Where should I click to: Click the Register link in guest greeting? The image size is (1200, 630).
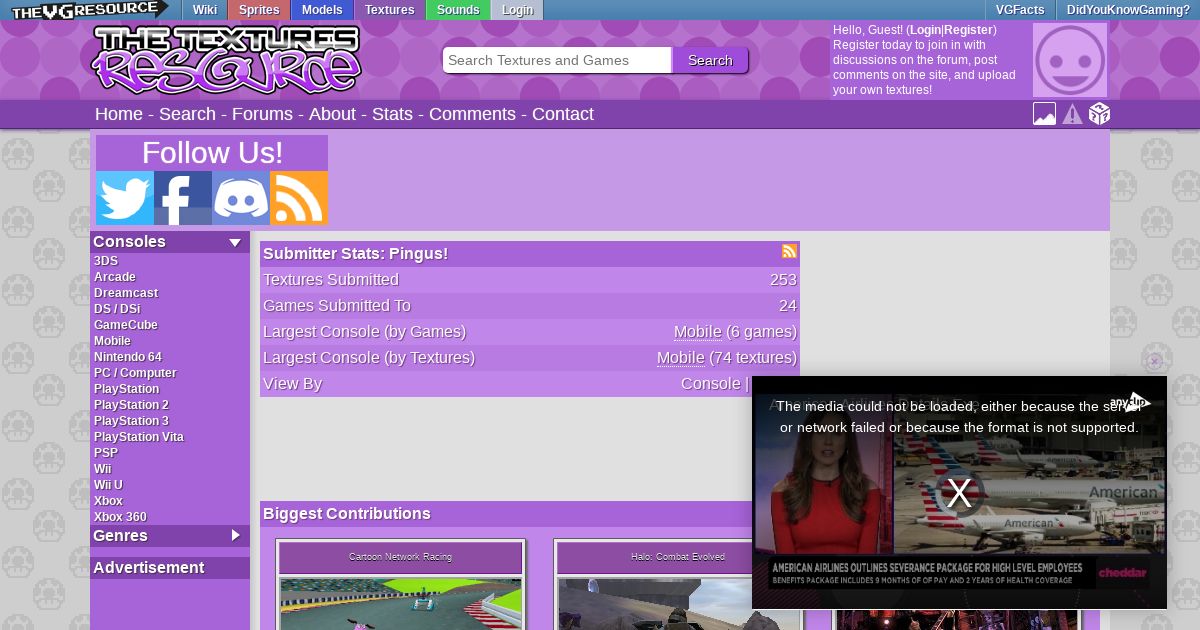[x=968, y=30]
